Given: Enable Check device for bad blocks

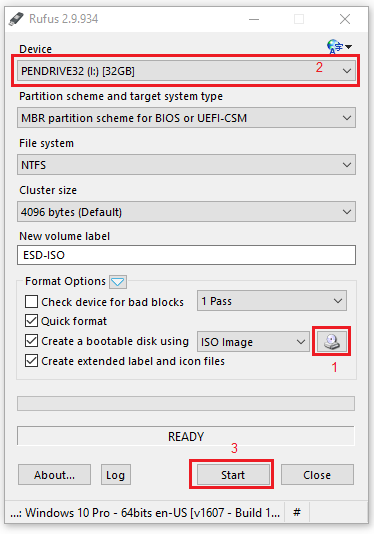Looking at the screenshot, I should click(x=31, y=302).
